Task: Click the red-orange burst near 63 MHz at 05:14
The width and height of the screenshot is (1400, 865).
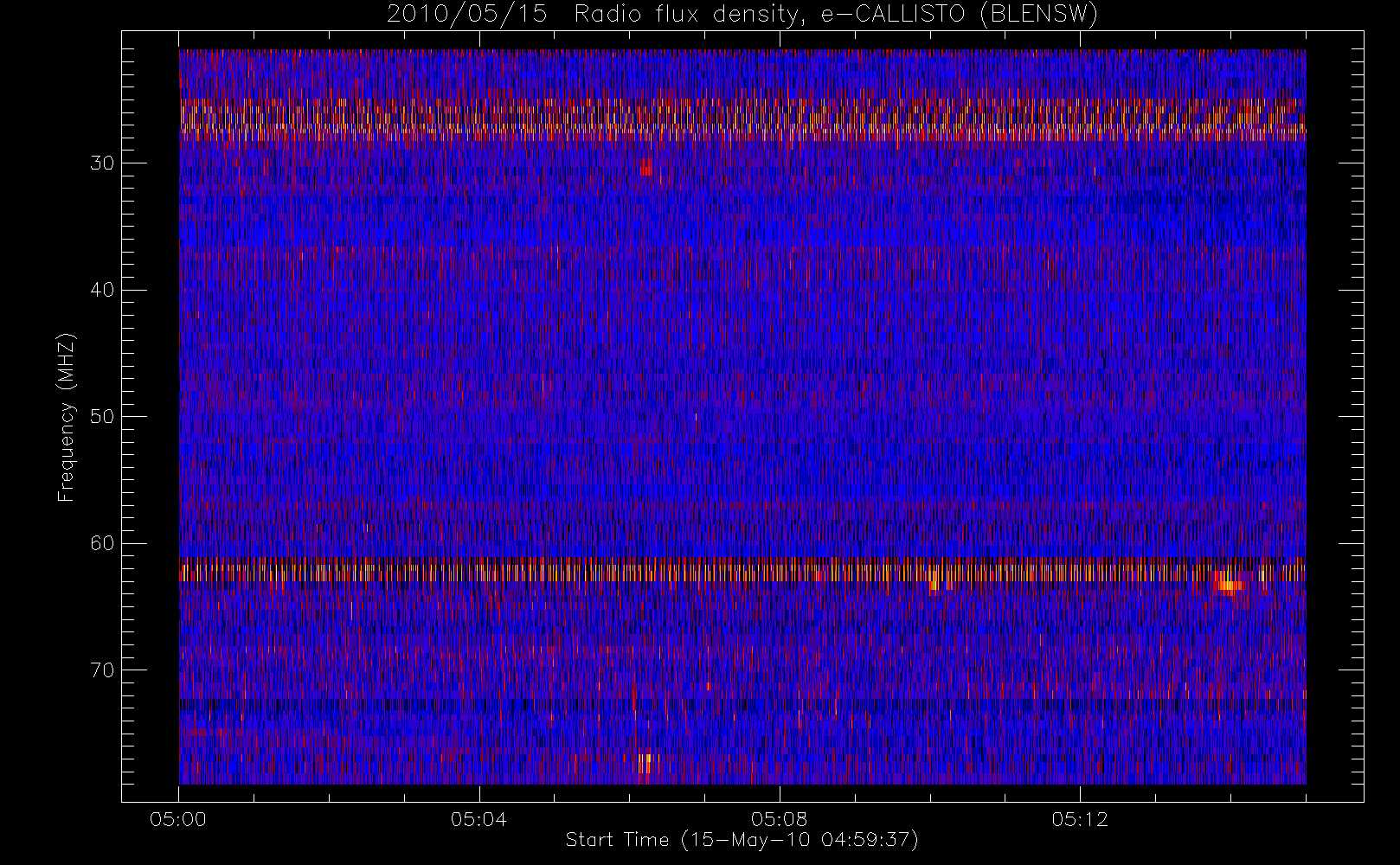Action: click(x=1227, y=583)
